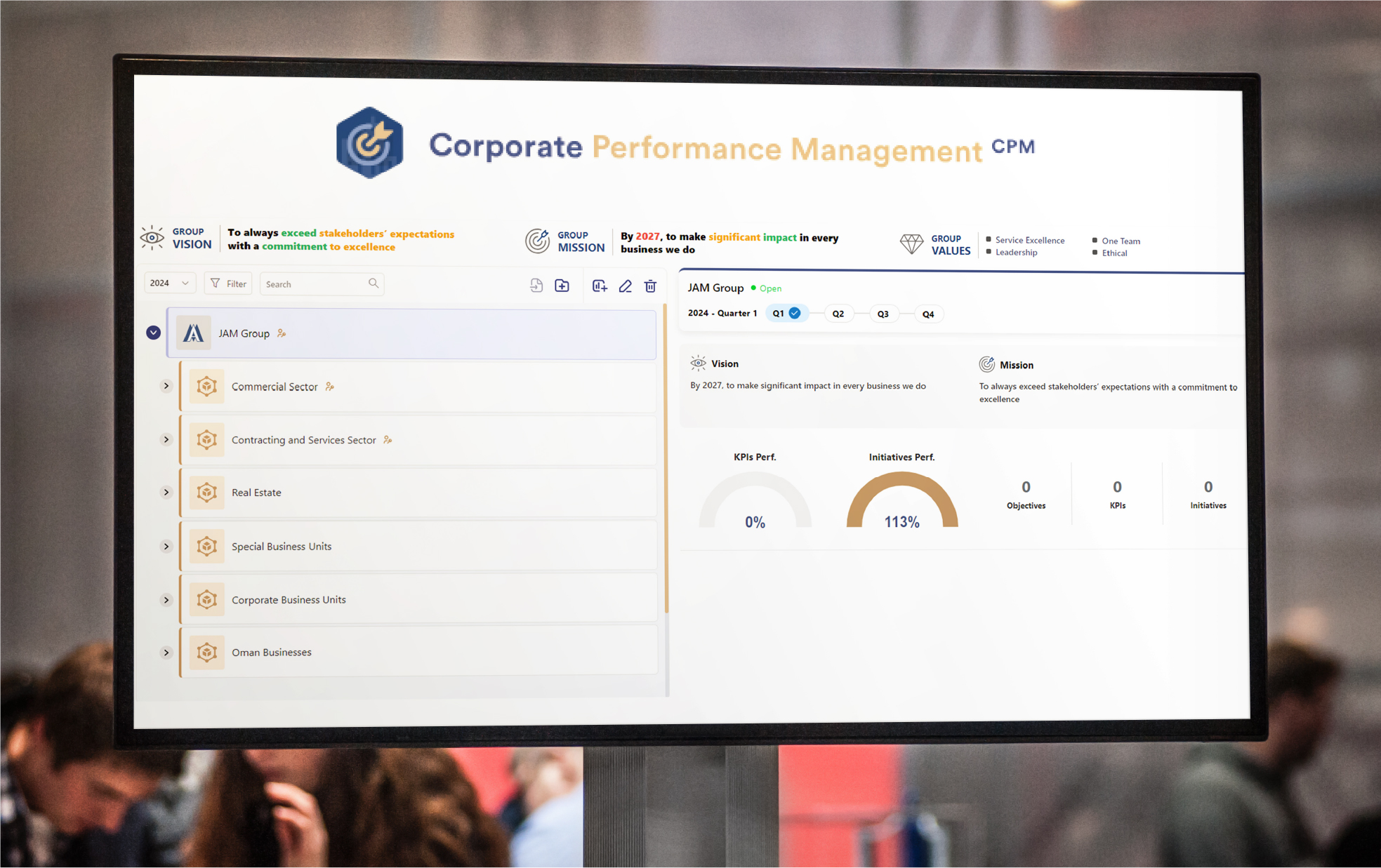Click the Real Estate cube icon
The width and height of the screenshot is (1381, 868).
[206, 492]
